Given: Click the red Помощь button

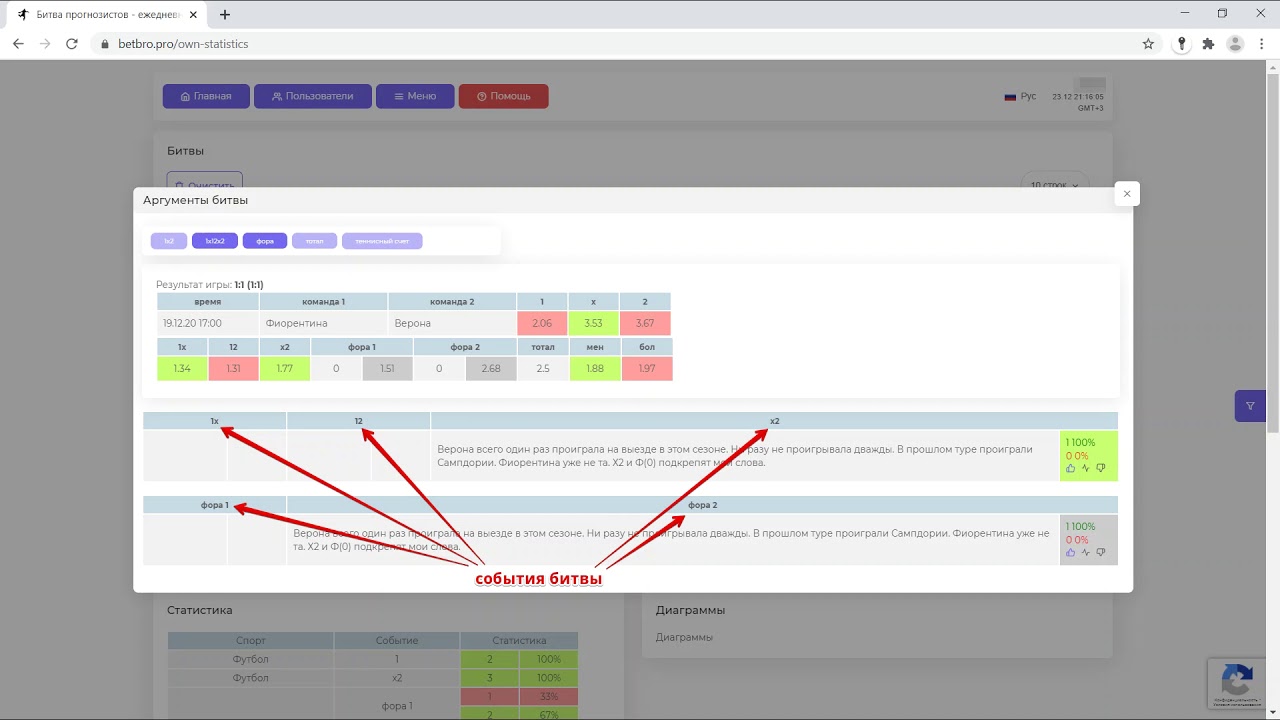Looking at the screenshot, I should (504, 96).
